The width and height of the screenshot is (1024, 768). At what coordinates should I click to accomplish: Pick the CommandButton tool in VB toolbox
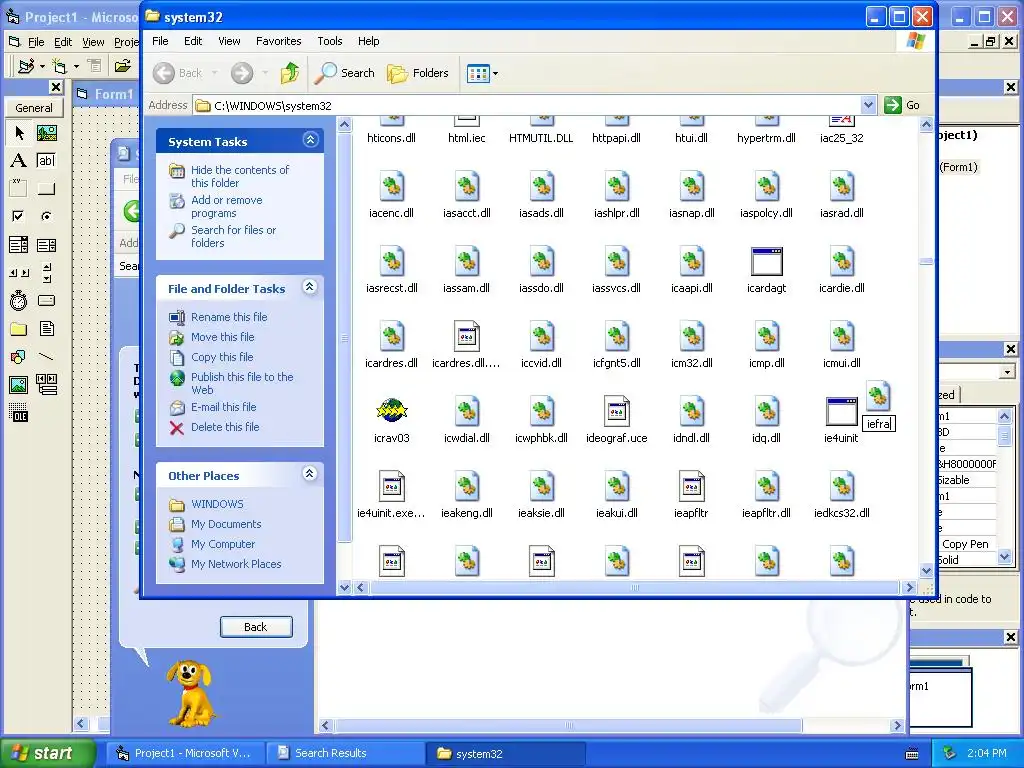click(x=46, y=189)
